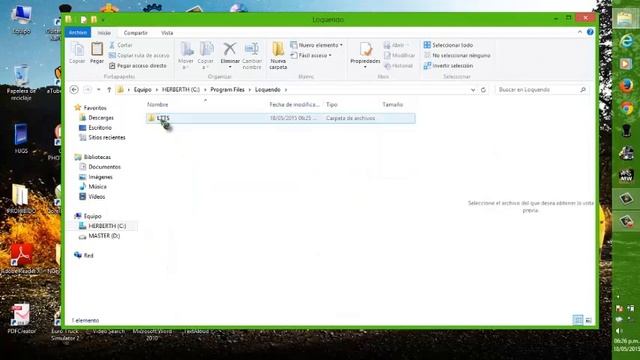Viewport: 640px width, 360px height.
Task: Open Sitios recientes in the sidebar
Action: (102, 138)
